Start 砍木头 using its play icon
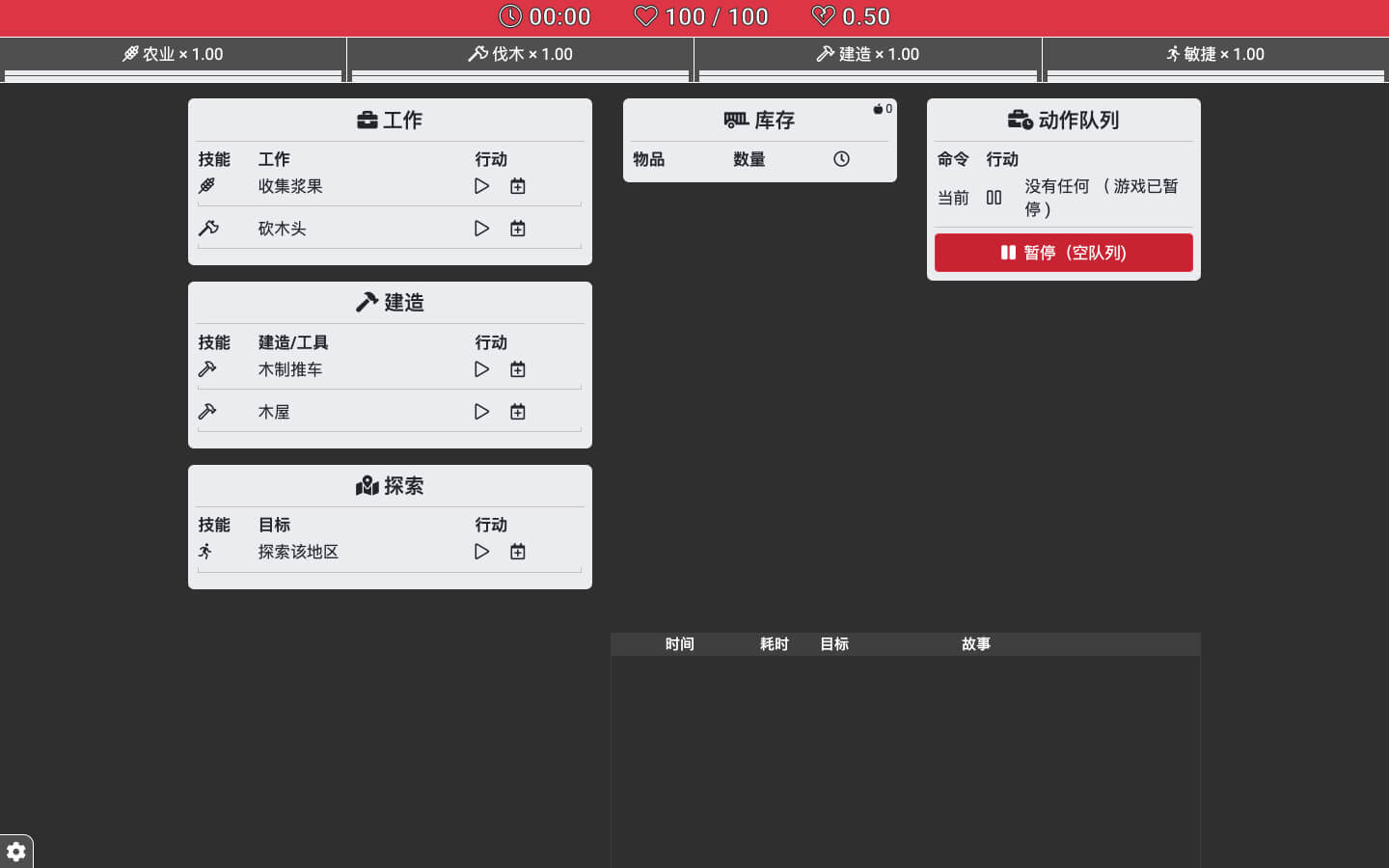The width and height of the screenshot is (1389, 868). click(481, 229)
